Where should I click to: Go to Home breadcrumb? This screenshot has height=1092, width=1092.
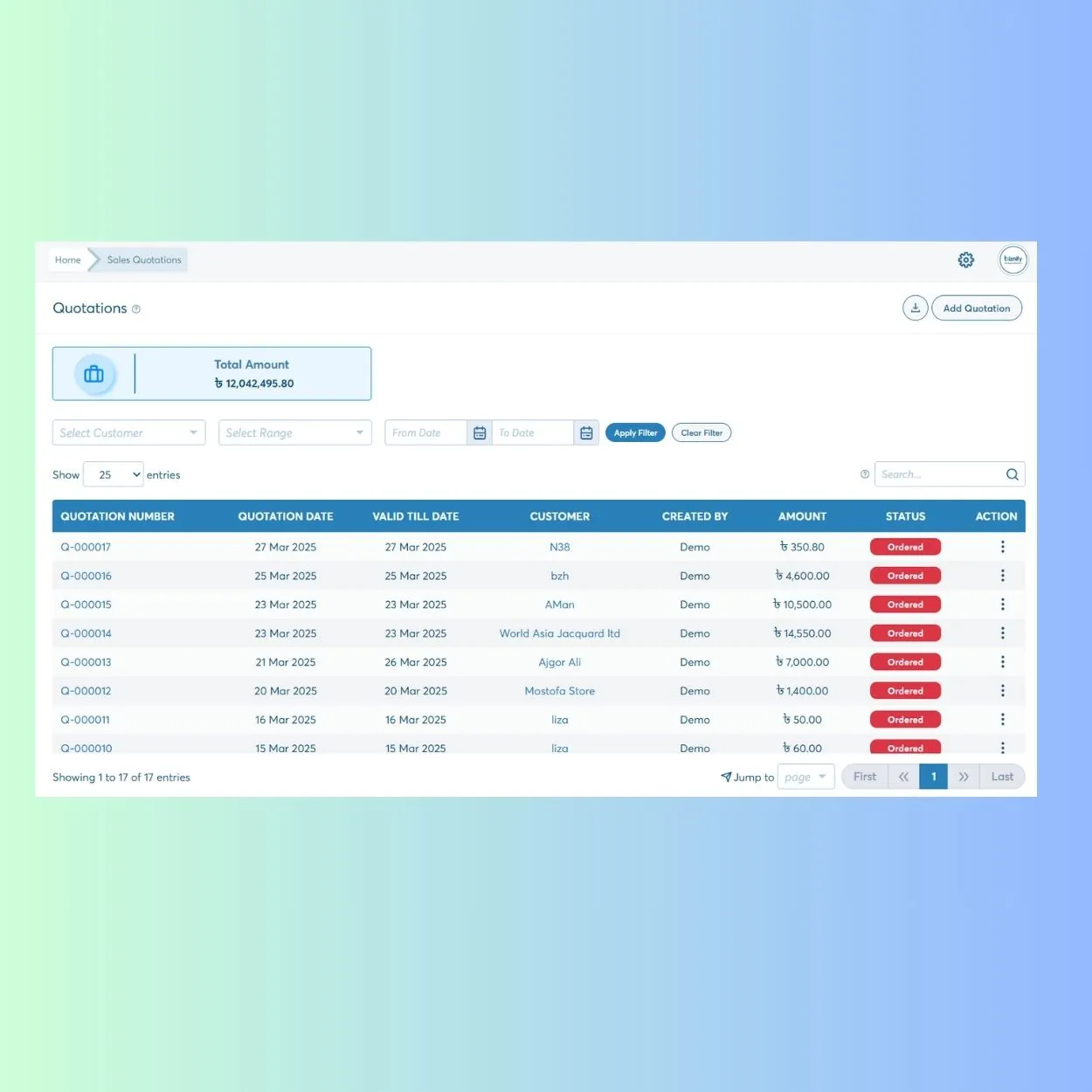[67, 259]
